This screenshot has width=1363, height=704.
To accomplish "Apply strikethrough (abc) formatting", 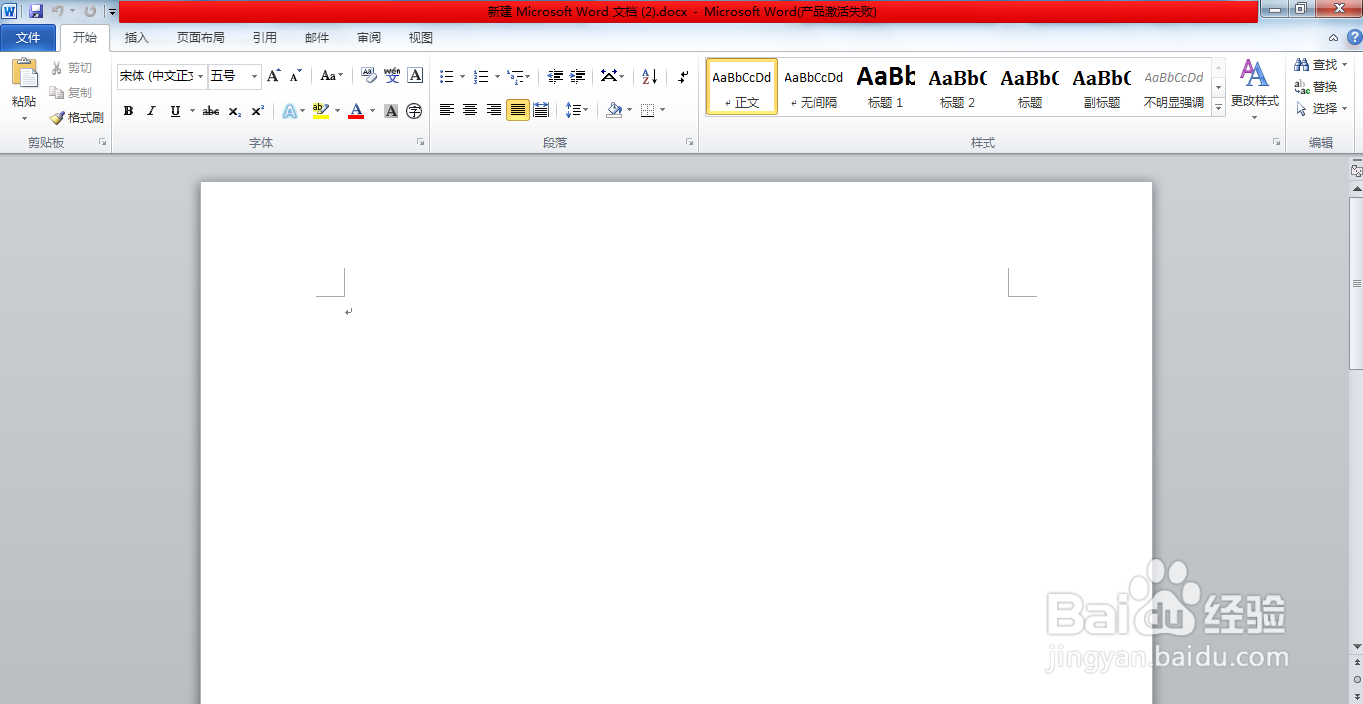I will point(211,111).
